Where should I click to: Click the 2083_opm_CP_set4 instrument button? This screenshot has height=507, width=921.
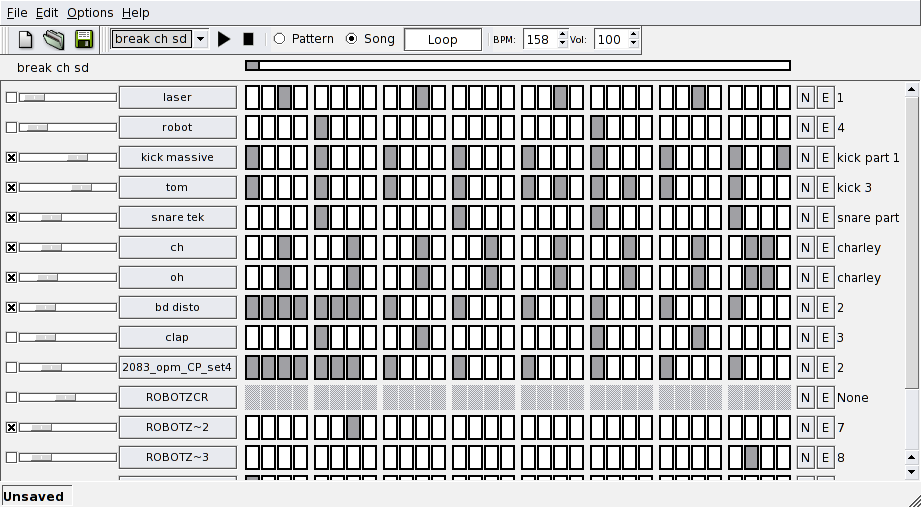tap(177, 367)
